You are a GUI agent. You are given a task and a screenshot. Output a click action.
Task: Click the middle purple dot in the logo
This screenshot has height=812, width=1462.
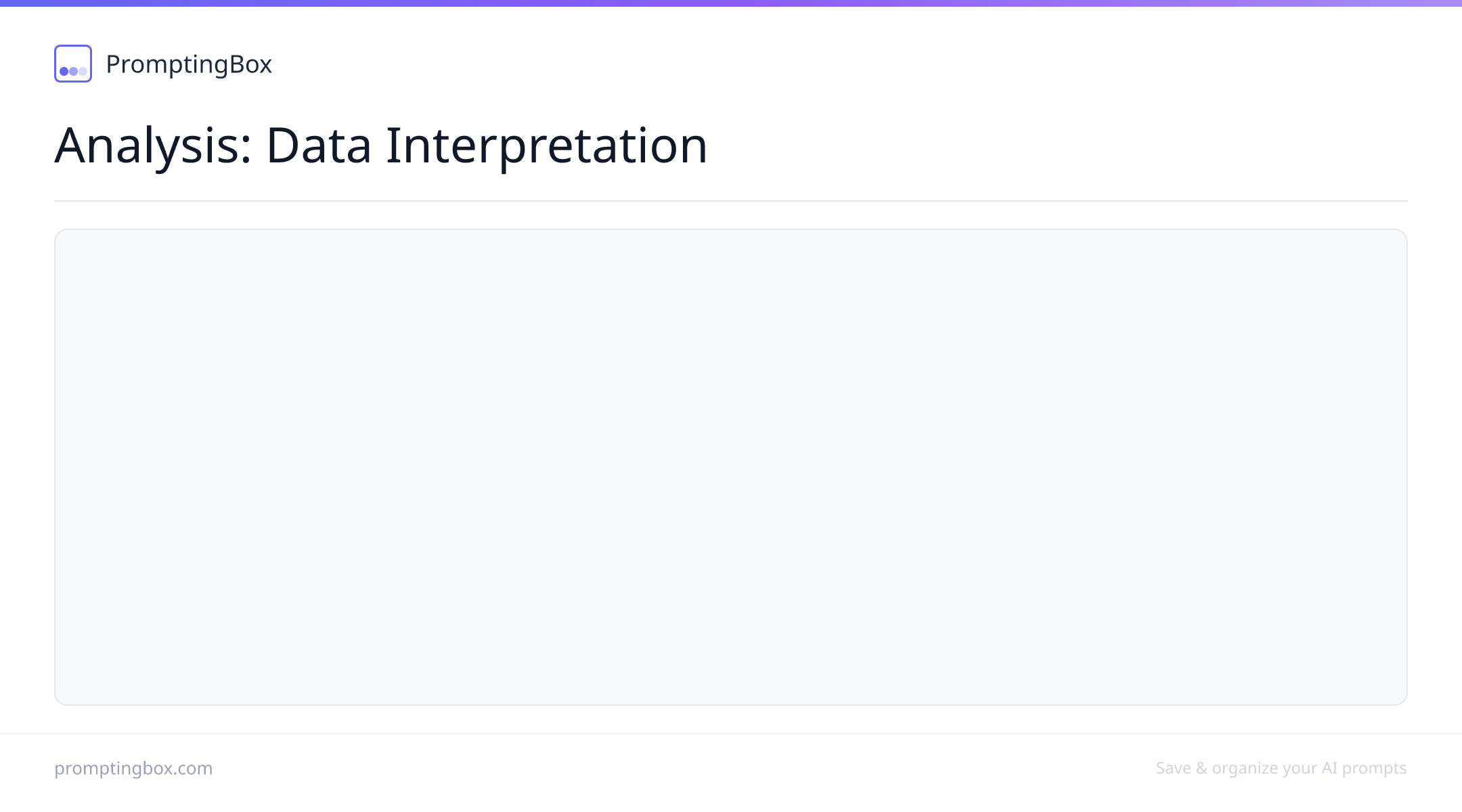point(73,71)
